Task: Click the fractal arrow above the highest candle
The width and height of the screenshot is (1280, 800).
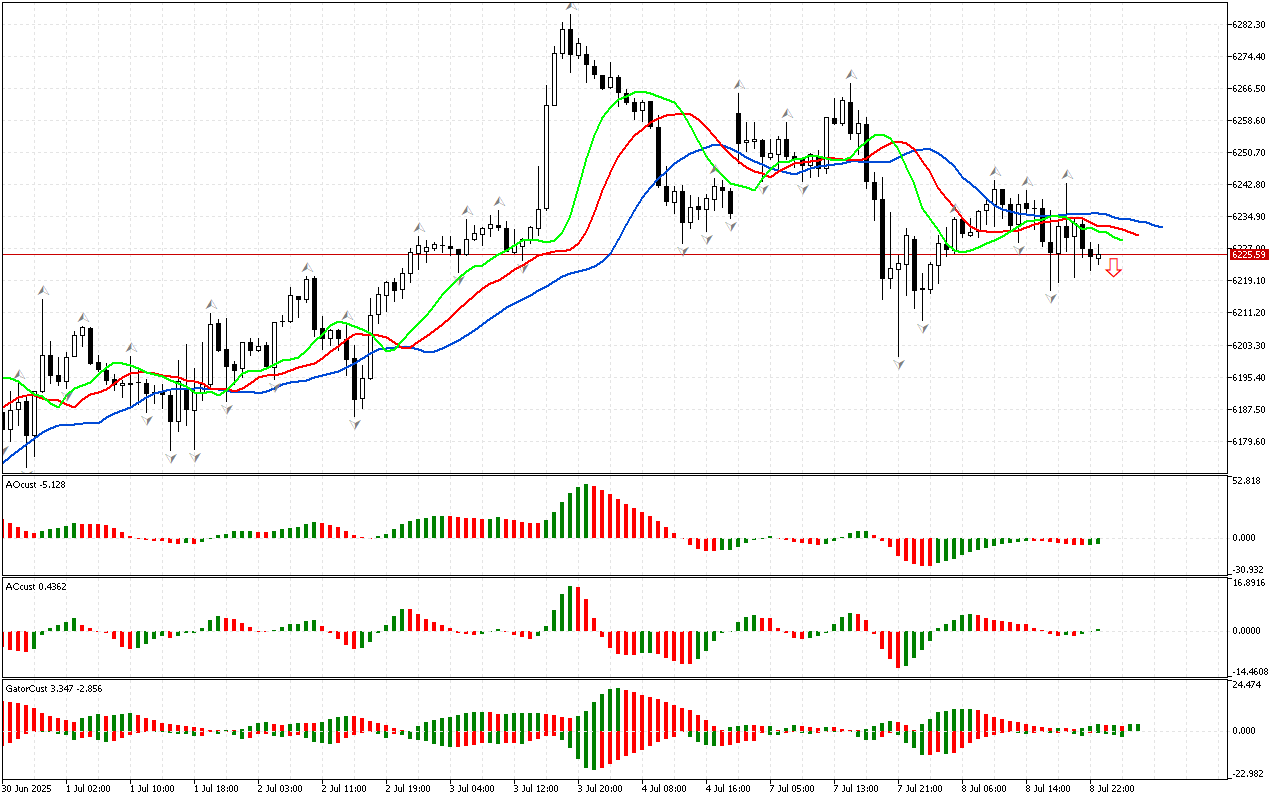Action: pyautogui.click(x=570, y=8)
